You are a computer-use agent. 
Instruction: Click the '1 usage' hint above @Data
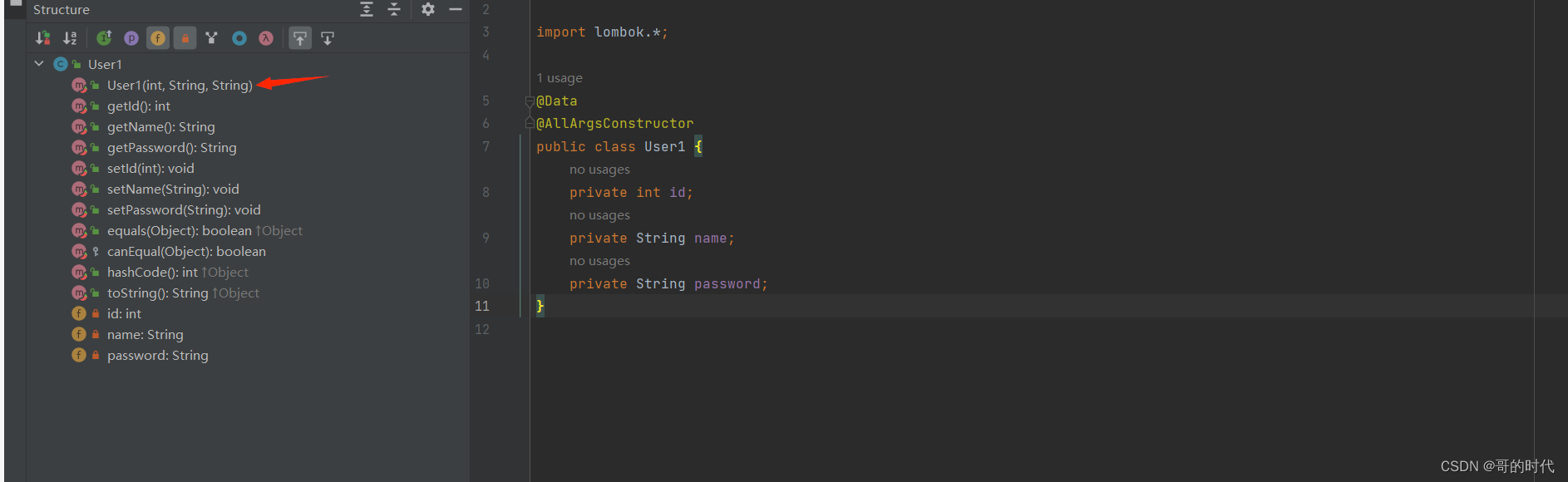coord(560,78)
